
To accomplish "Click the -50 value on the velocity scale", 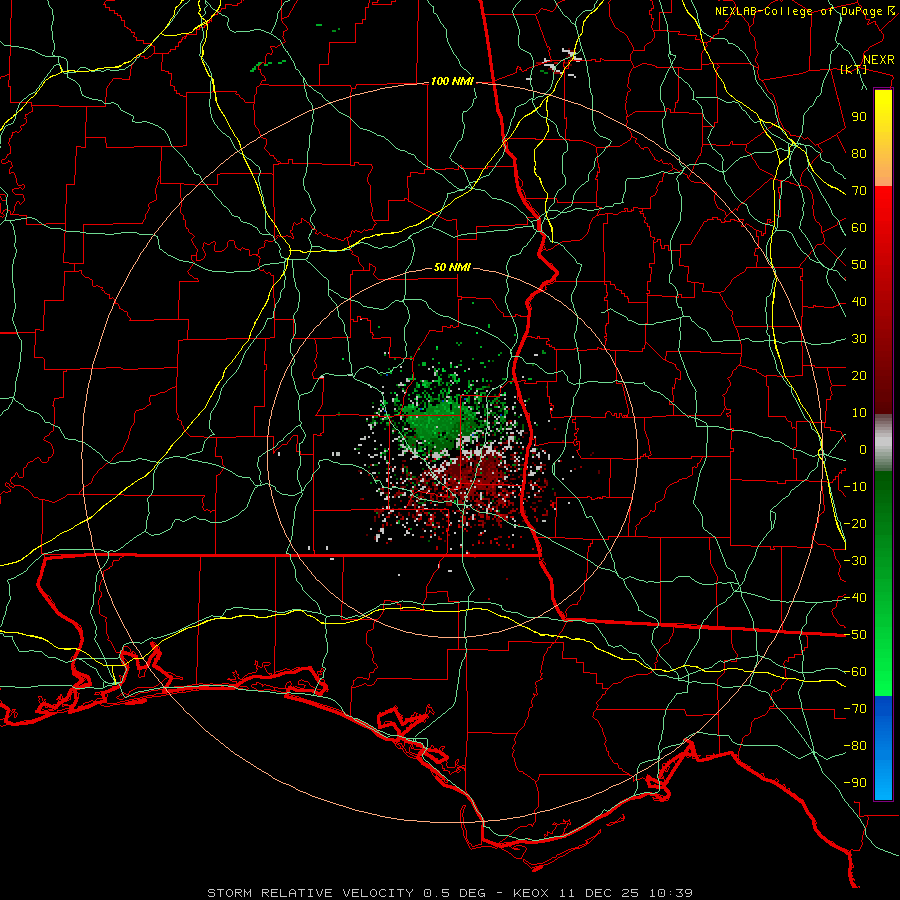I will 855,635.
